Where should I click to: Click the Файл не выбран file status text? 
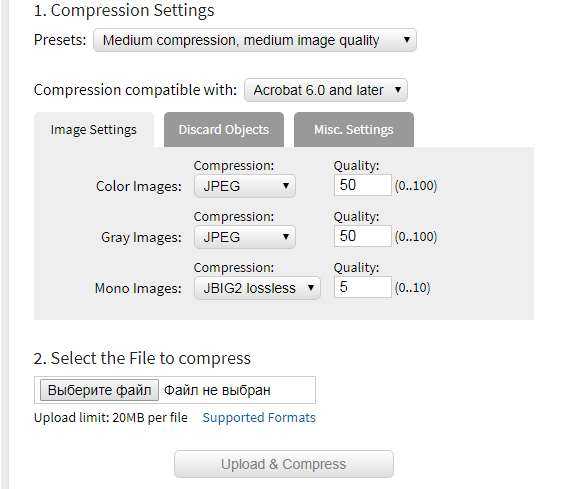[217, 390]
